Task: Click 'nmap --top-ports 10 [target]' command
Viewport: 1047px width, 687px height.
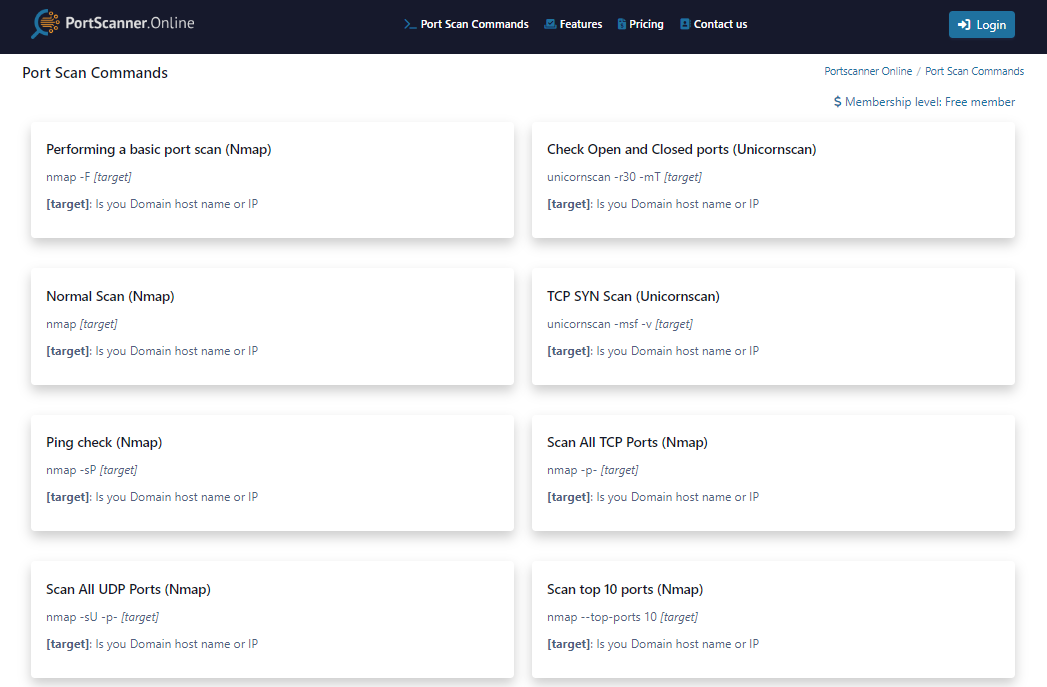Action: click(x=622, y=617)
